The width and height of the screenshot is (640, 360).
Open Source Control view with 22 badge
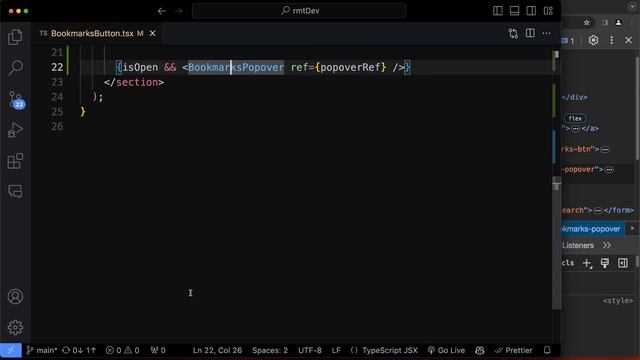click(x=16, y=100)
